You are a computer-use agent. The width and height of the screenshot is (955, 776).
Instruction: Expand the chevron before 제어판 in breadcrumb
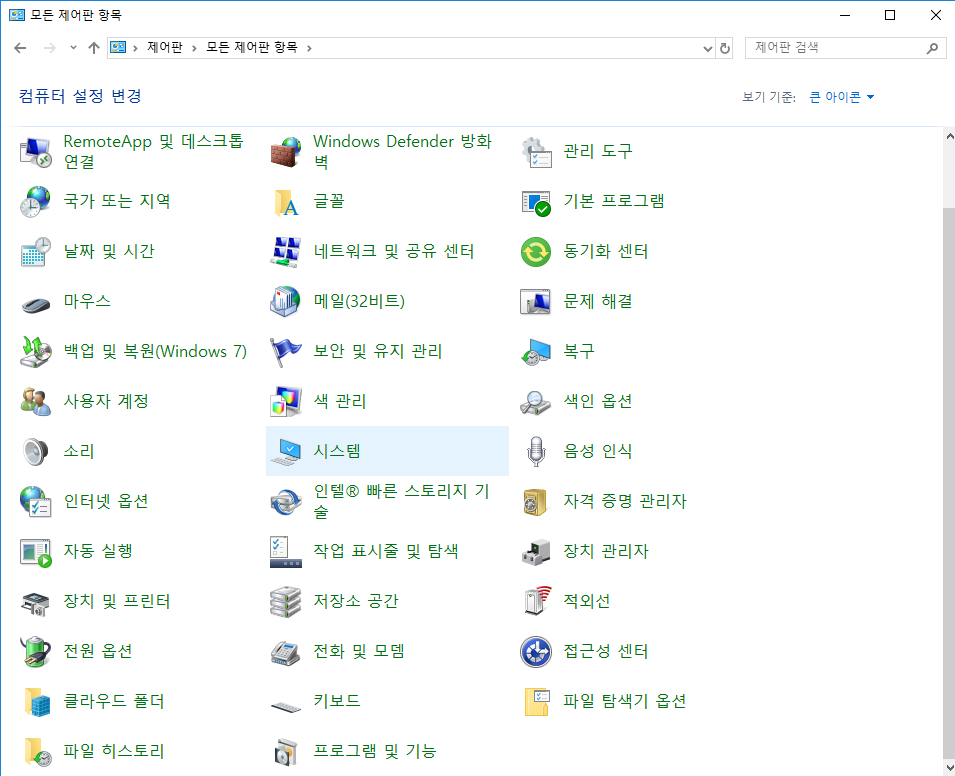[135, 48]
